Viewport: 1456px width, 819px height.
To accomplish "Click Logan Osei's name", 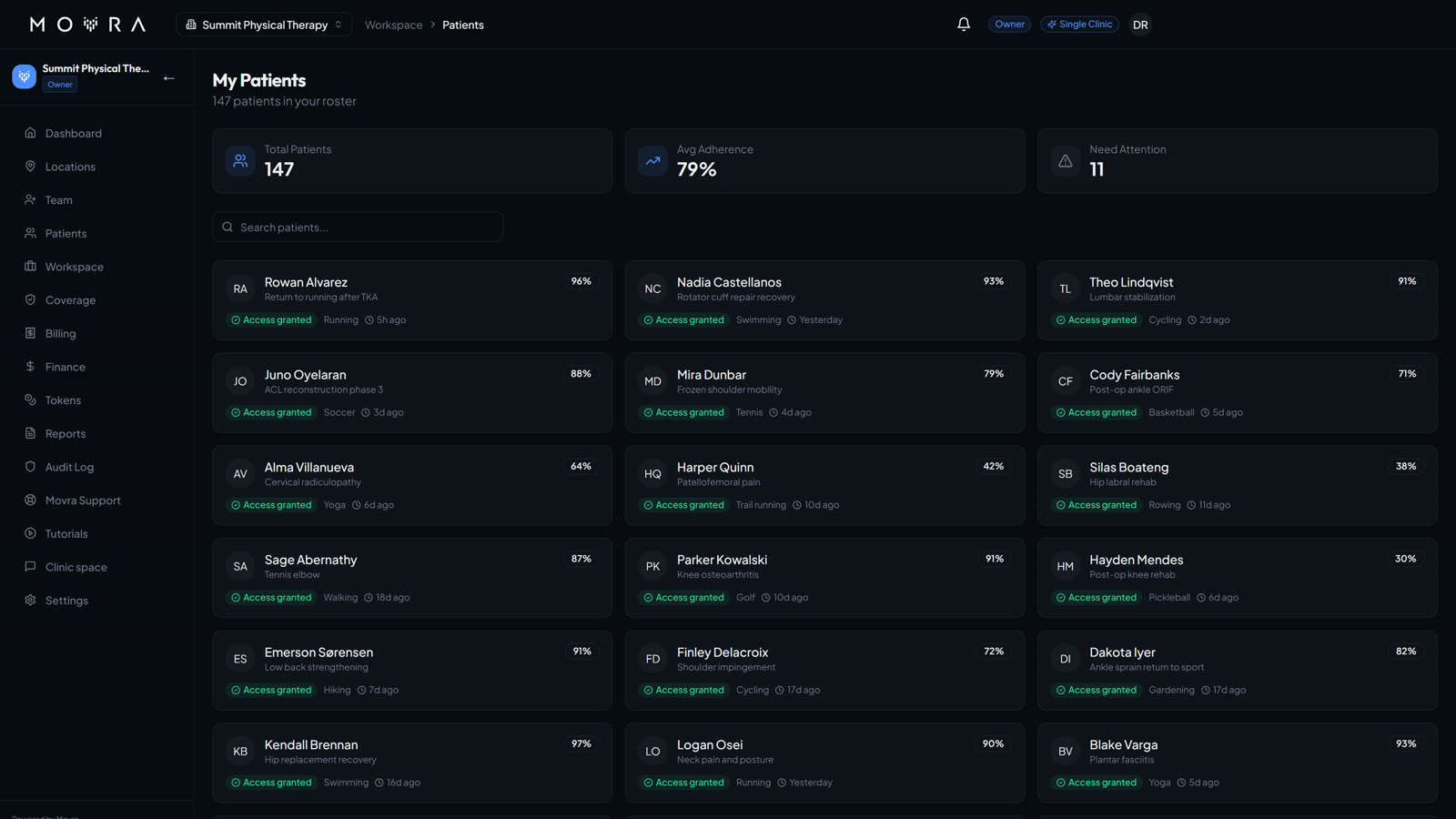I will [x=710, y=744].
